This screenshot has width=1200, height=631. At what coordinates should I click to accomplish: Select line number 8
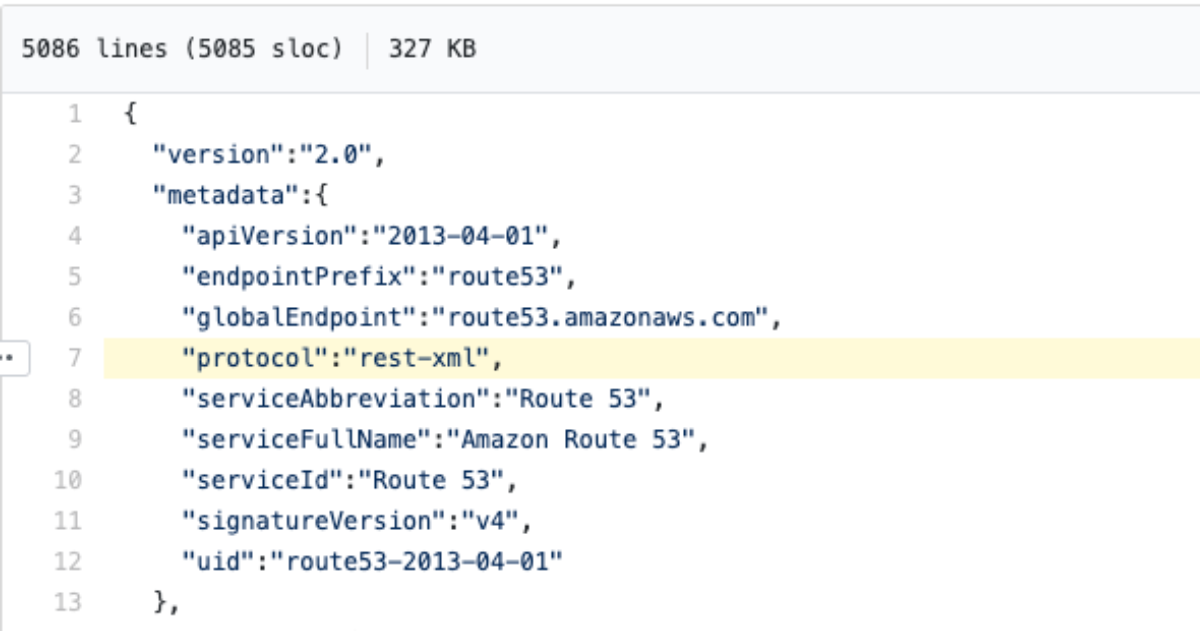[x=75, y=398]
